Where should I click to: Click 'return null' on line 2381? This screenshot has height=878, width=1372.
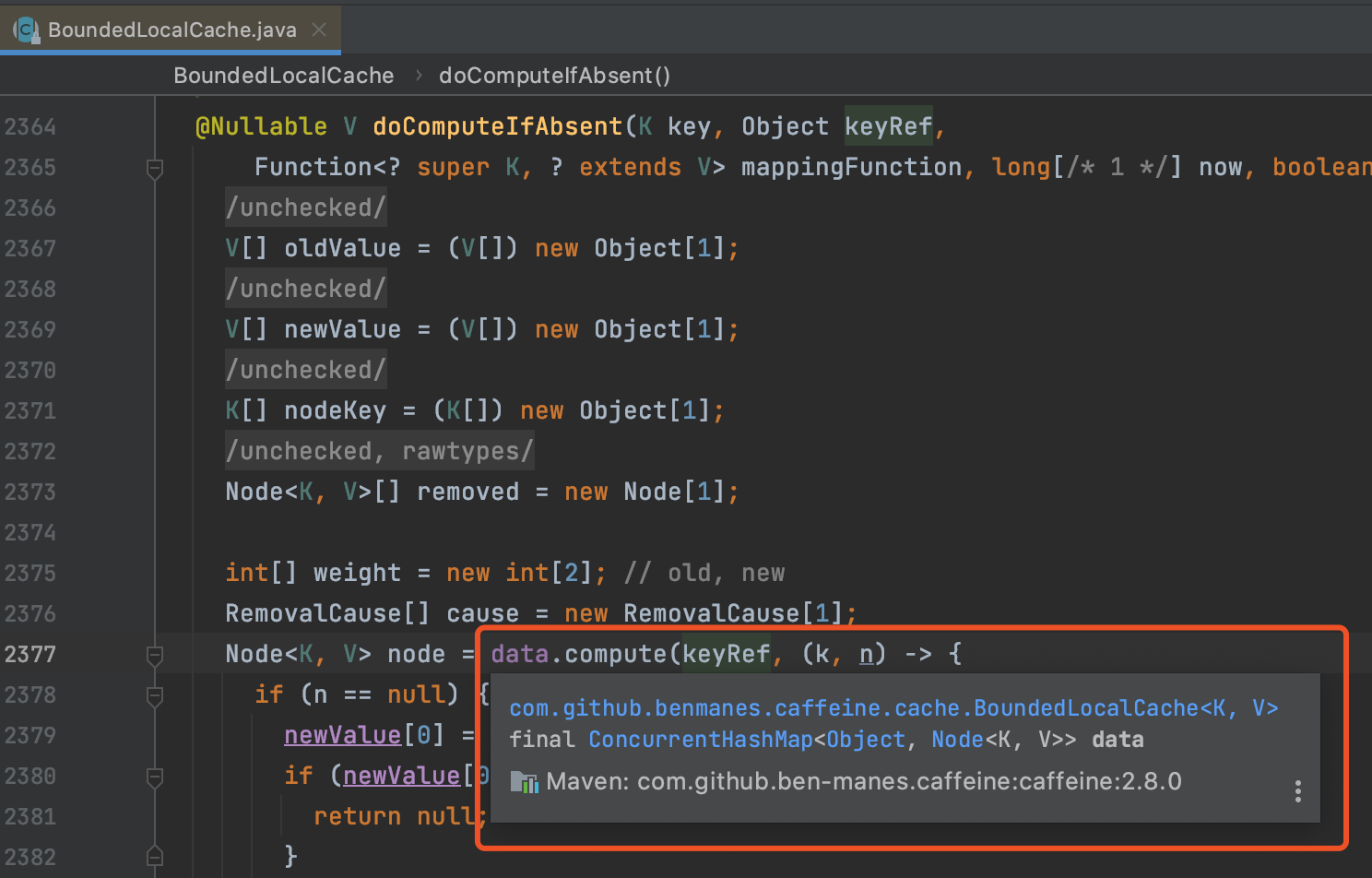click(x=395, y=816)
